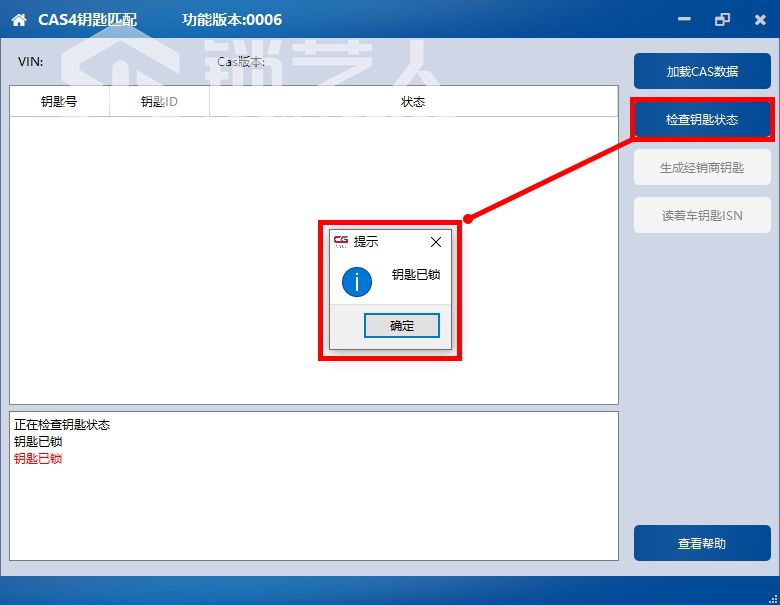The height and width of the screenshot is (605, 780).
Task: Go to home via house icon
Action: click(x=19, y=20)
